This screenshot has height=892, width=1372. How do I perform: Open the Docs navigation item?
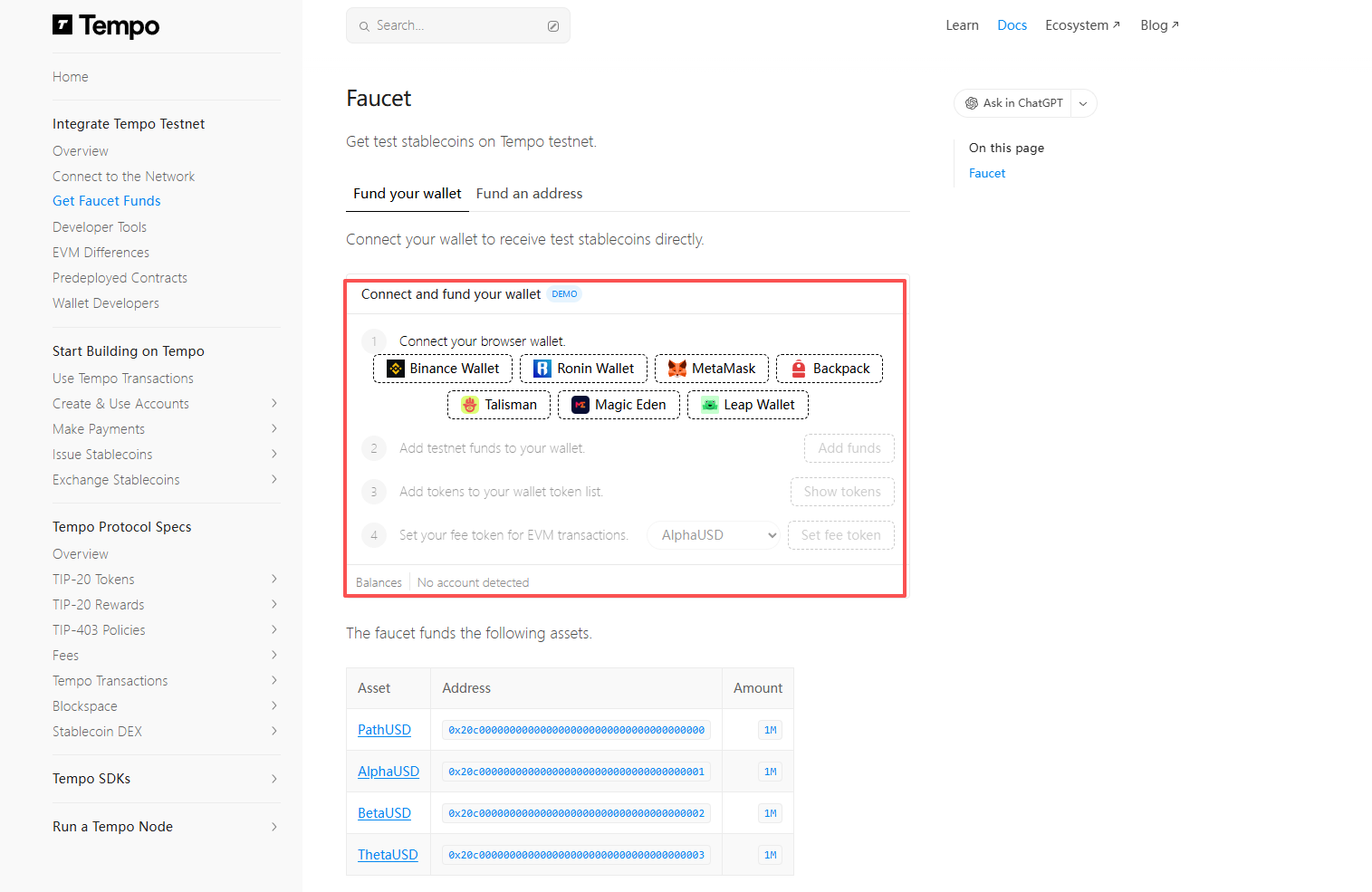(1012, 25)
